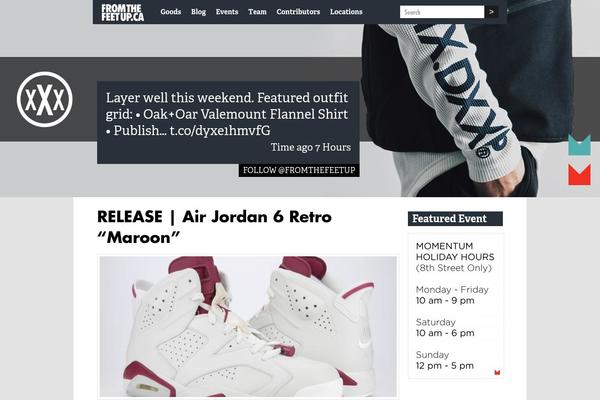Click the Momentum Holiday Hours event card

(x=455, y=306)
